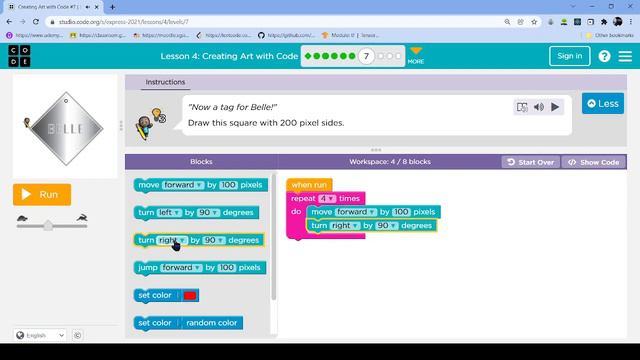Viewport: 640px width, 360px height.
Task: Click the turtle slow-speed icon
Action: 22,218
